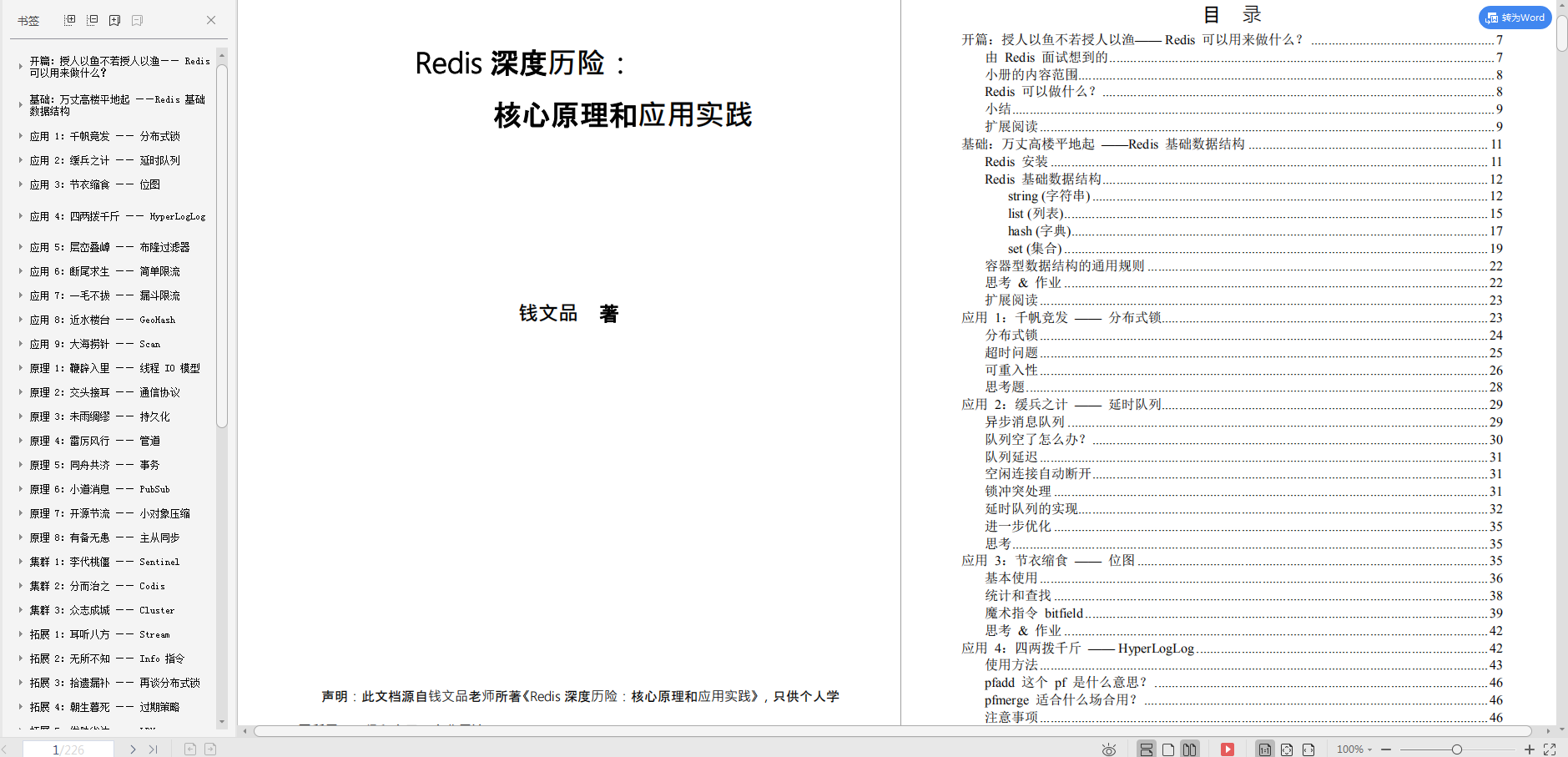Open bookmark 原理 4: 雷厉风行 管道
The width and height of the screenshot is (1568, 757).
tap(95, 441)
